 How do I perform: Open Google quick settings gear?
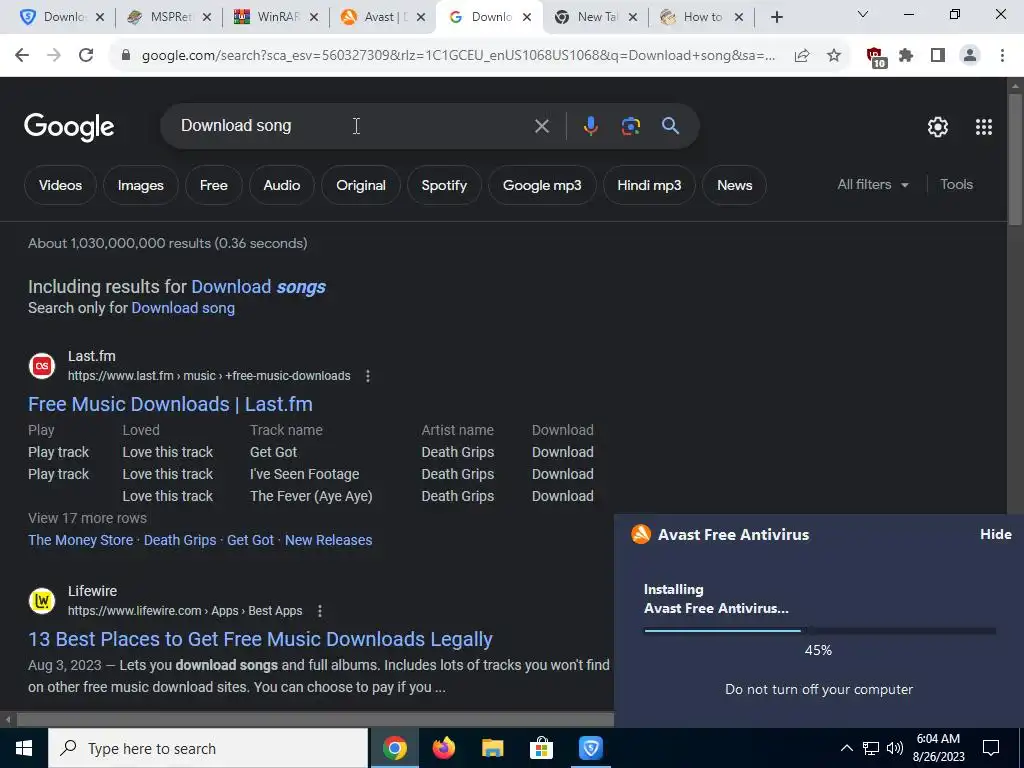(938, 127)
